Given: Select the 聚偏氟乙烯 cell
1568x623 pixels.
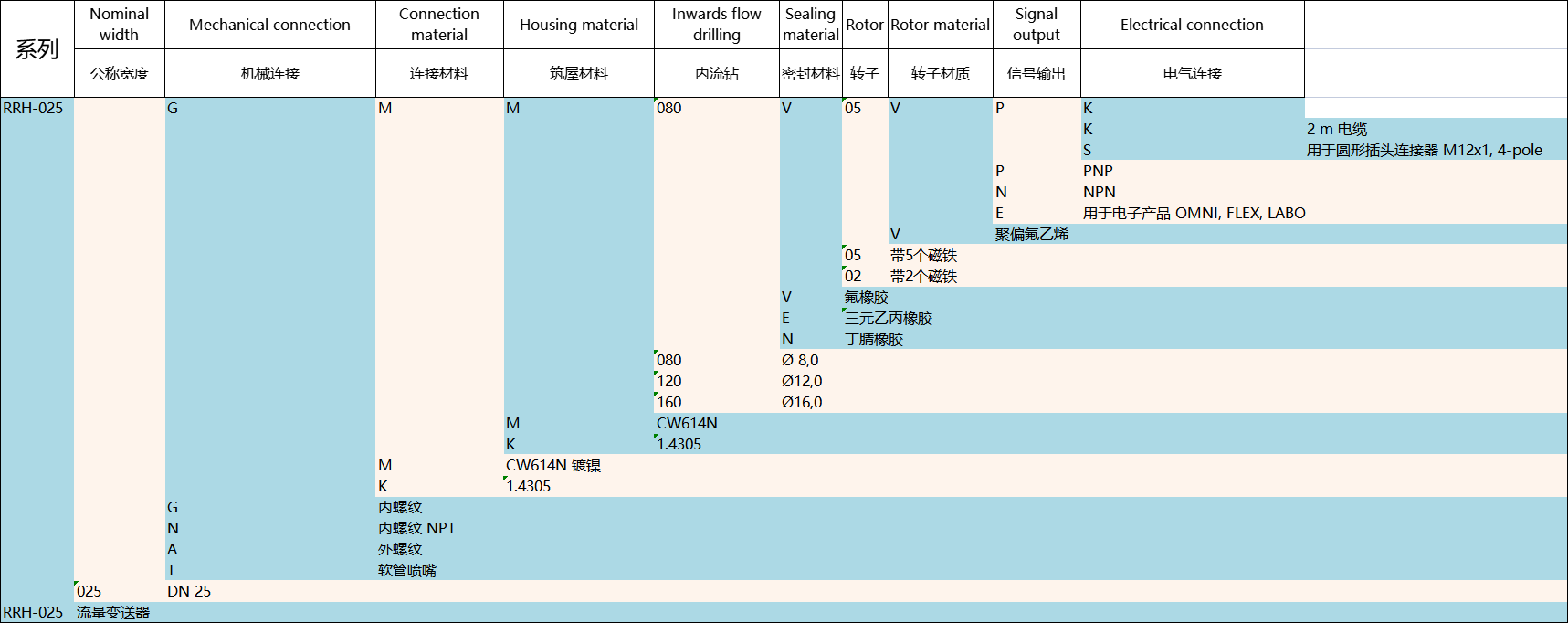Looking at the screenshot, I should 1031,234.
